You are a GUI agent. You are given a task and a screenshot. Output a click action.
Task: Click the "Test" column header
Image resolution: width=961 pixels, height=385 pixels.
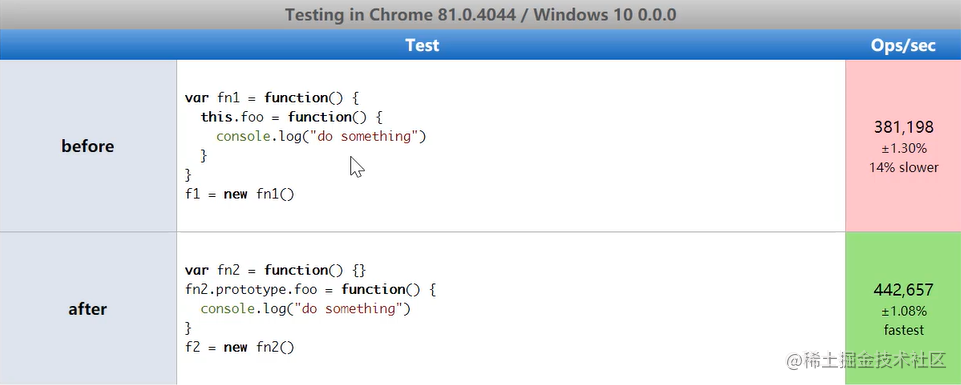tap(422, 45)
